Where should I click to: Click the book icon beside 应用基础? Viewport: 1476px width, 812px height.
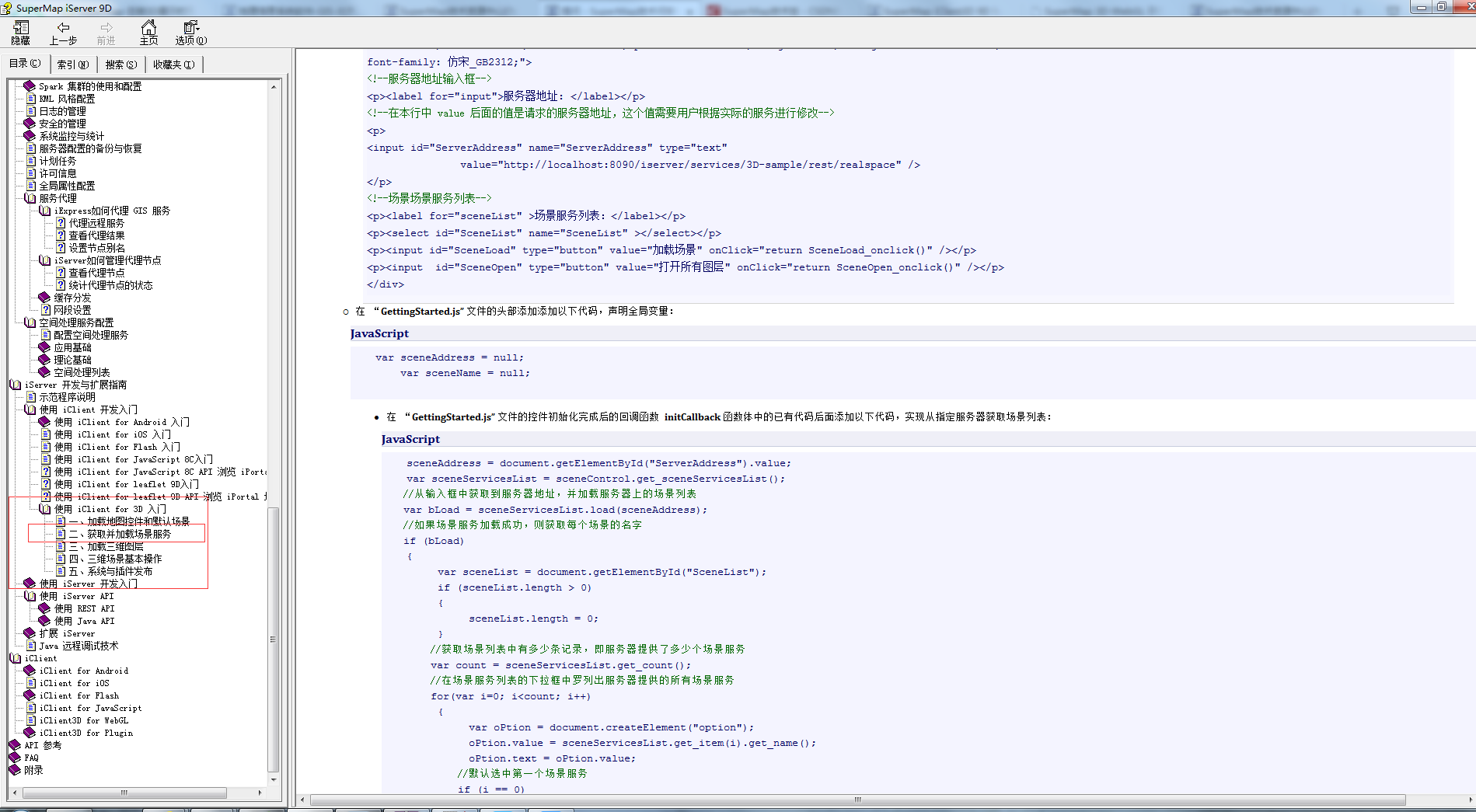click(44, 347)
